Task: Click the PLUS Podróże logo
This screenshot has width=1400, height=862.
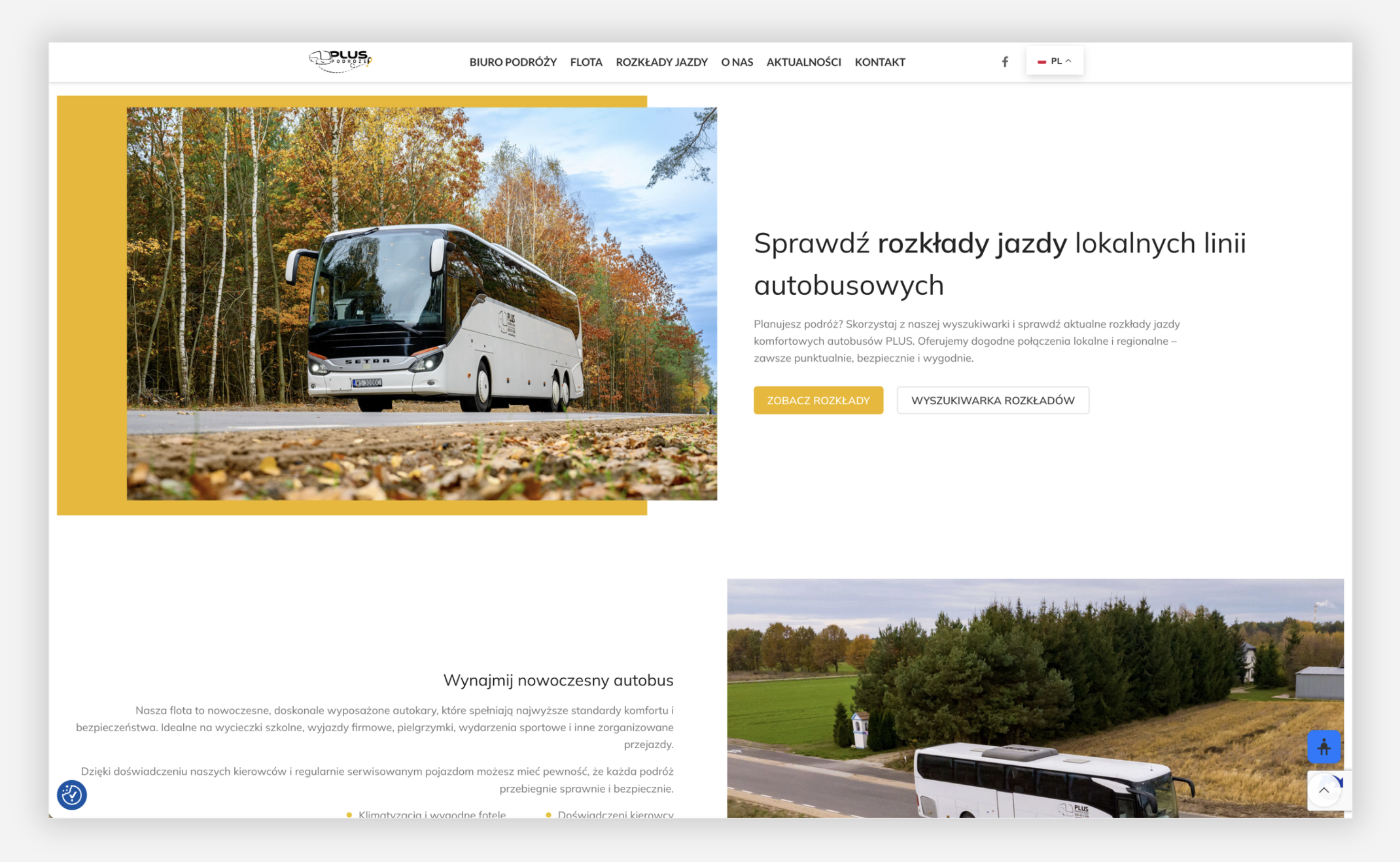Action: click(x=340, y=61)
